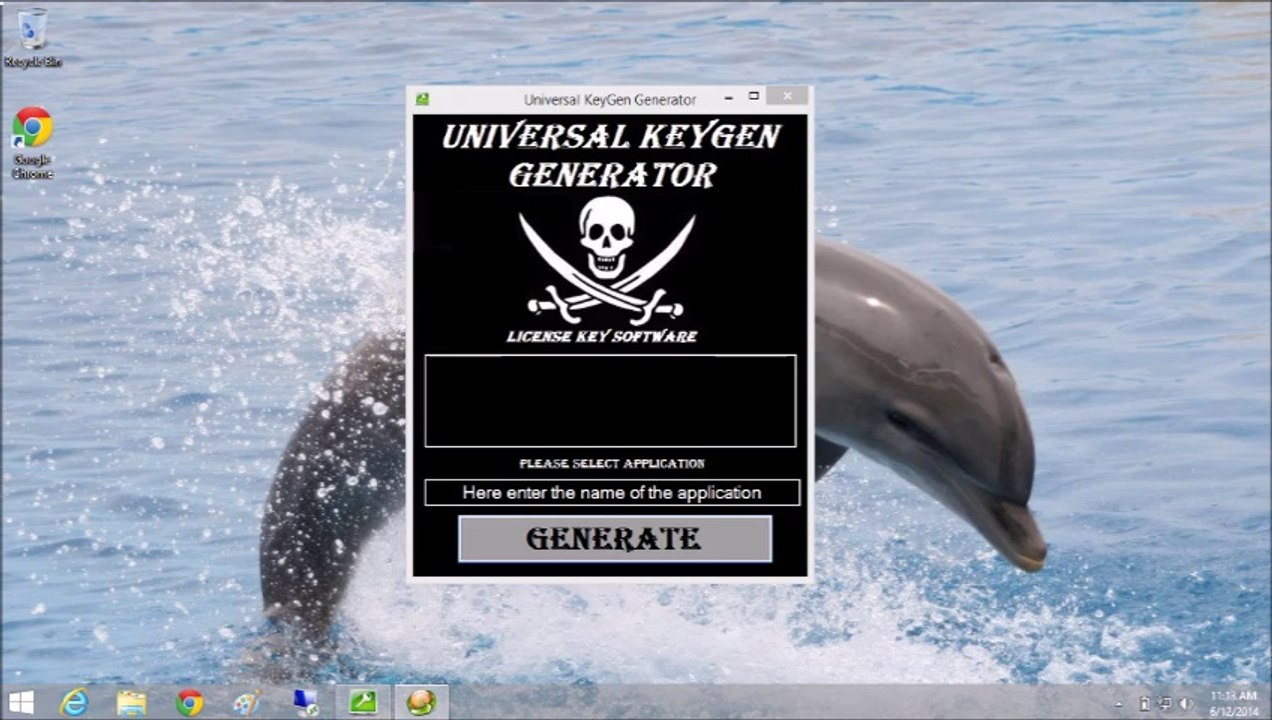Launch Internet Explorer from the taskbar
Image resolution: width=1272 pixels, height=720 pixels.
coord(74,702)
